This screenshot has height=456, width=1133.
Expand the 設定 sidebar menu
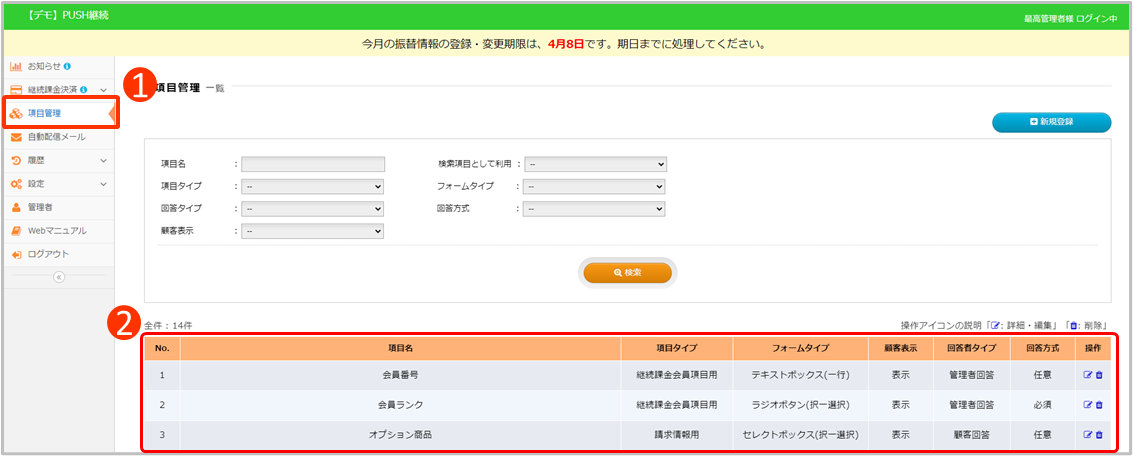coord(58,184)
